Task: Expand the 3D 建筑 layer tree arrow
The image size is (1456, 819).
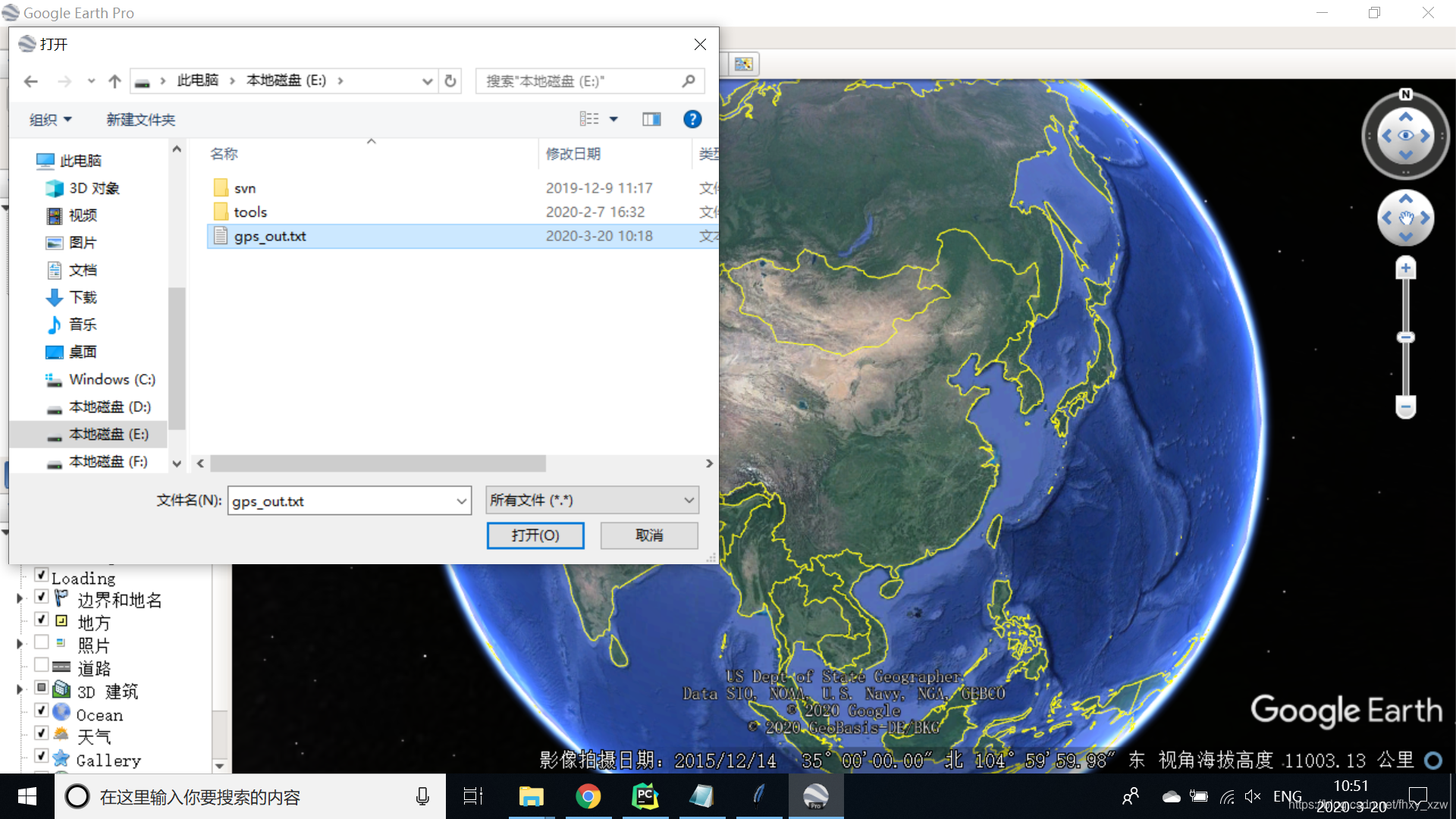Action: click(20, 690)
